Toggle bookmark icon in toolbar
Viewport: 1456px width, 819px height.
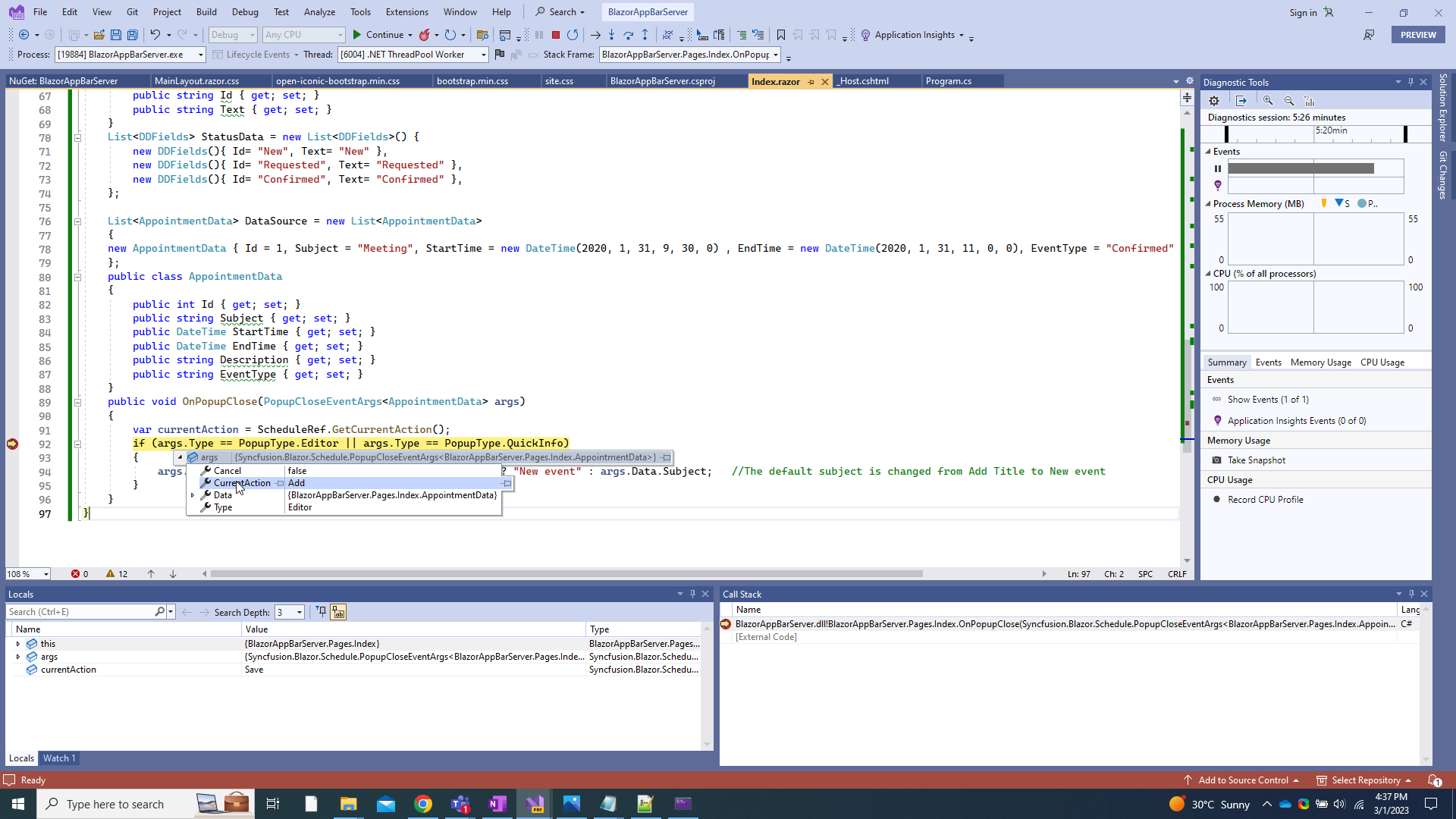tap(781, 35)
